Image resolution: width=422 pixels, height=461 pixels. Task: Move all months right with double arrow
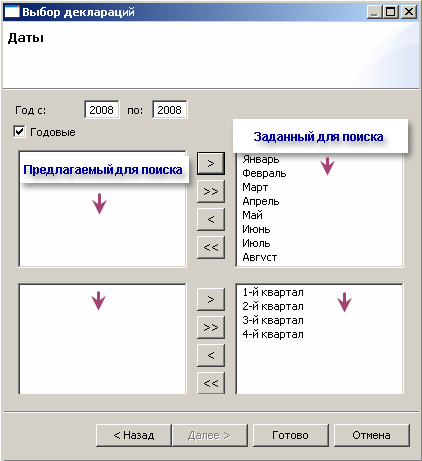[211, 191]
